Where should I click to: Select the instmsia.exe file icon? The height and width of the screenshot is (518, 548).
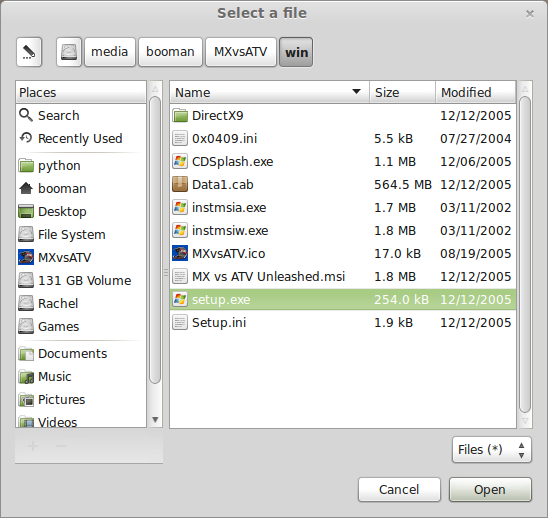point(180,208)
